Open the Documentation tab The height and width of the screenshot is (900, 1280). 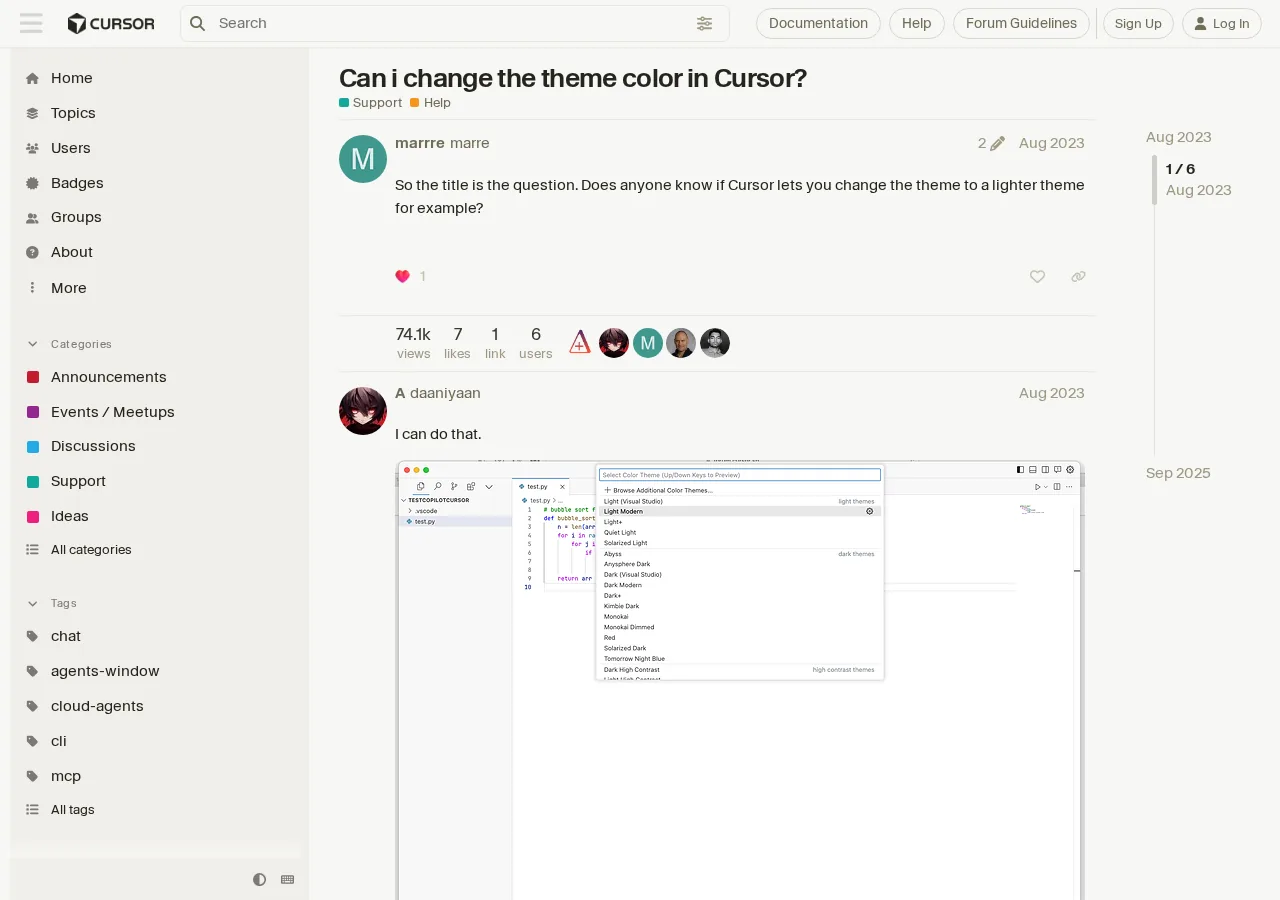[818, 23]
